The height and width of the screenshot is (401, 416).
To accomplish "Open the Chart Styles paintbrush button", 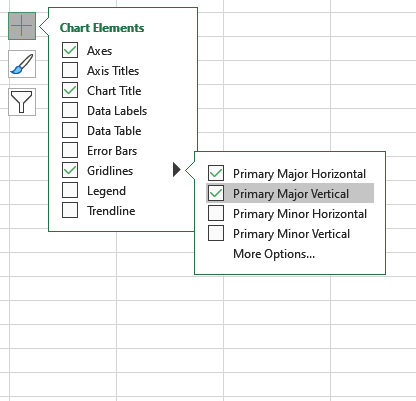I will 22,64.
